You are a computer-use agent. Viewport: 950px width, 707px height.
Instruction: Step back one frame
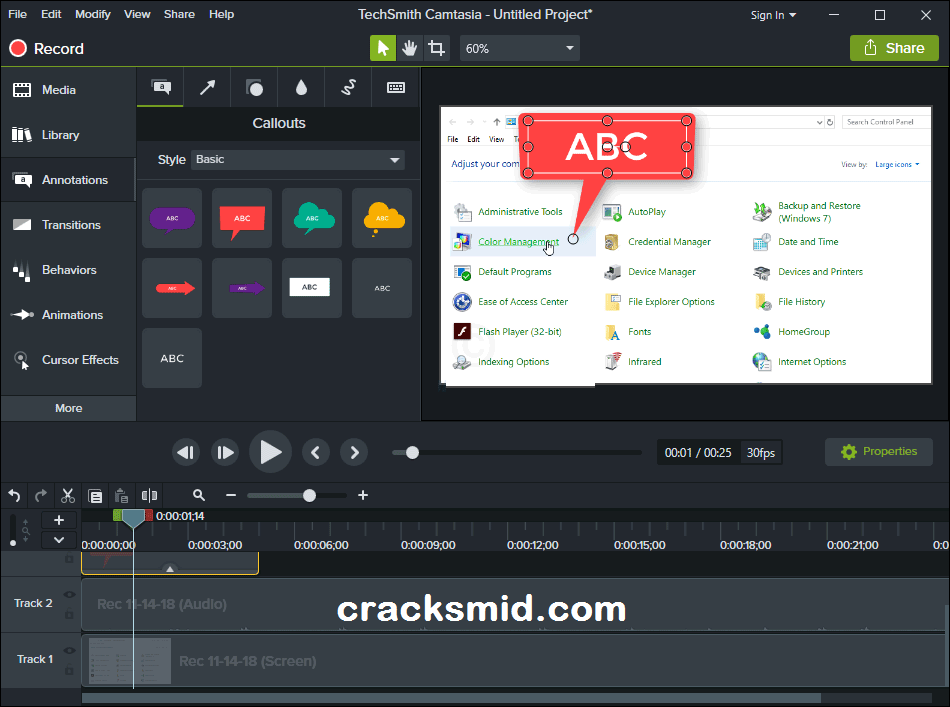coord(186,453)
